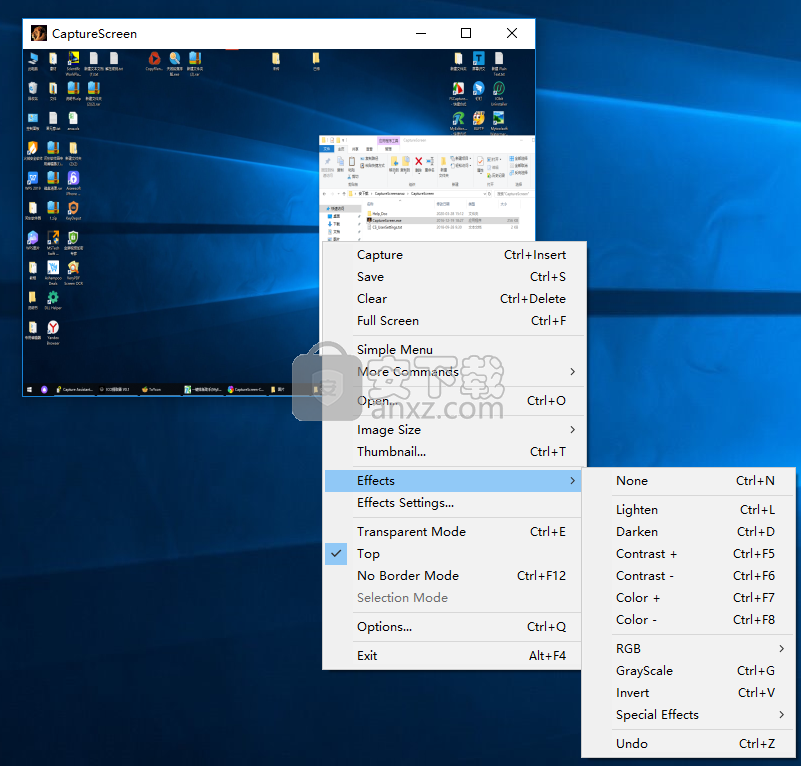Screen dimensions: 801x766
Task: Click Start button in captured taskbar
Action: point(29,389)
